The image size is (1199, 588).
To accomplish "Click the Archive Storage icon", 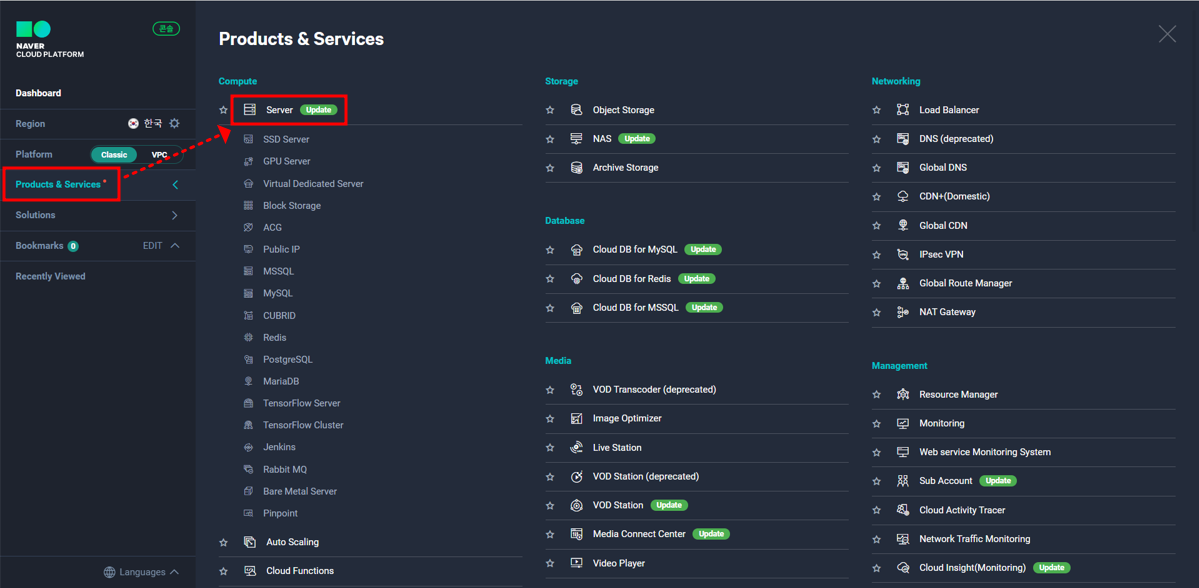I will click(x=577, y=167).
